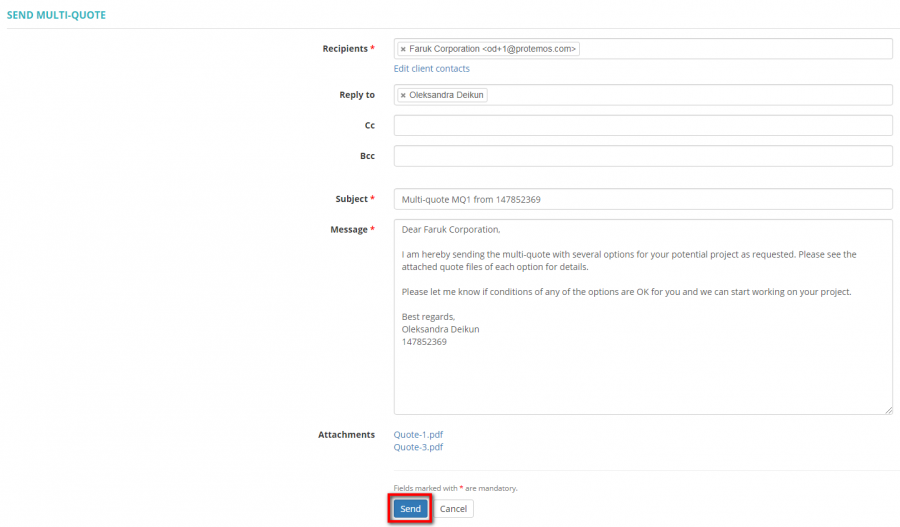Screen dimensions: 900x527
Task: Click empty space in Reply to field
Action: click(690, 95)
